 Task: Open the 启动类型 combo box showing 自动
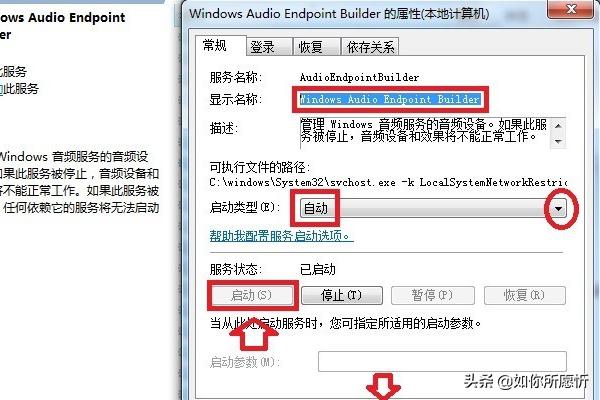[x=433, y=209]
